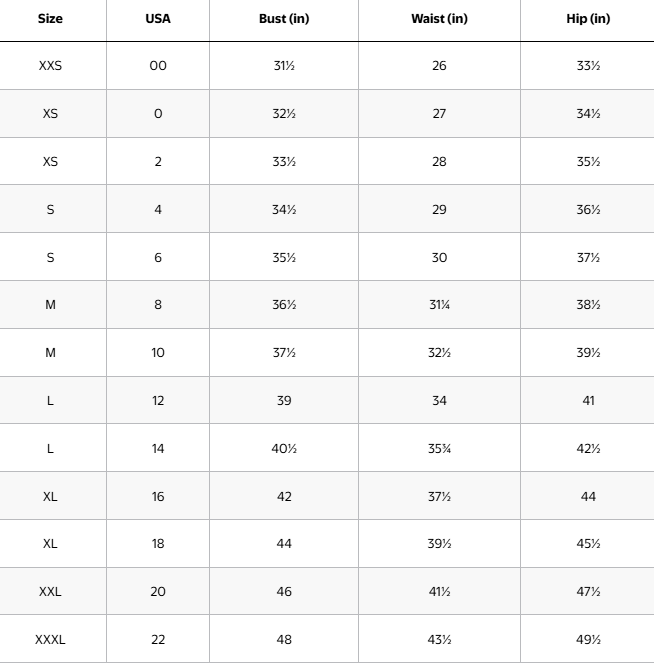
Task: Select the 35¾ waist measurement
Action: tap(439, 449)
